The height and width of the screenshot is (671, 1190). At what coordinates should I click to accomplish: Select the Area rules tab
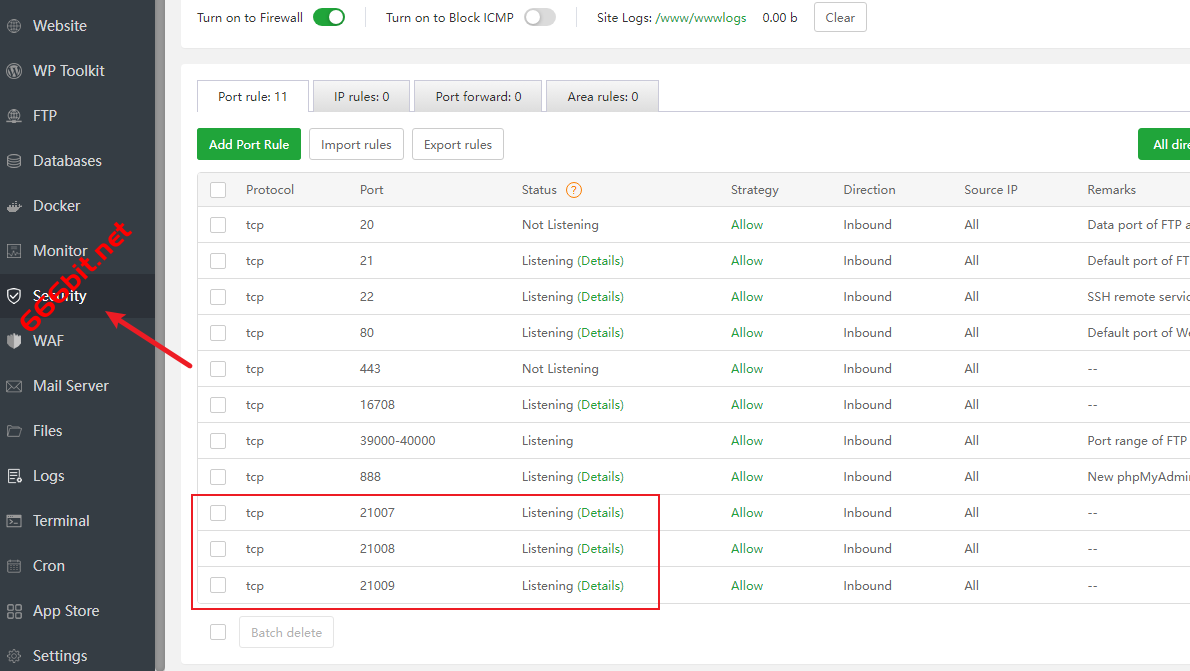point(603,97)
